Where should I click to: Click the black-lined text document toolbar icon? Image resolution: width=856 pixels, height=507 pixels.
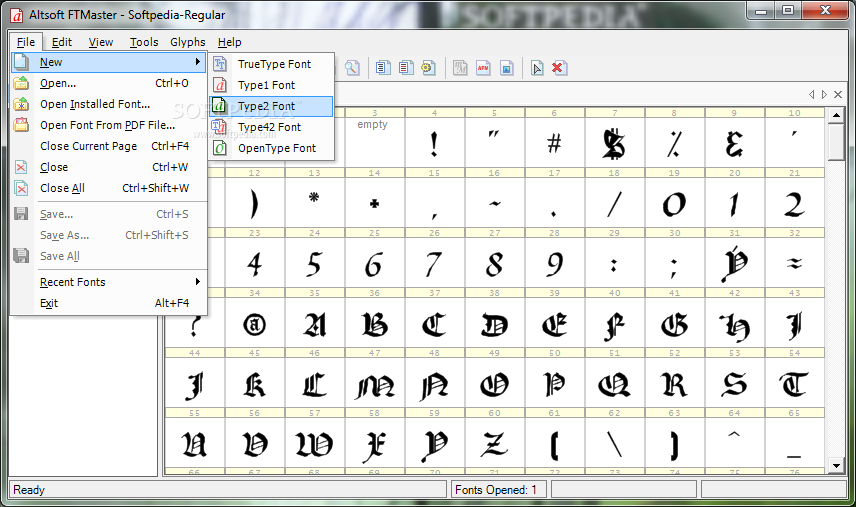point(383,68)
